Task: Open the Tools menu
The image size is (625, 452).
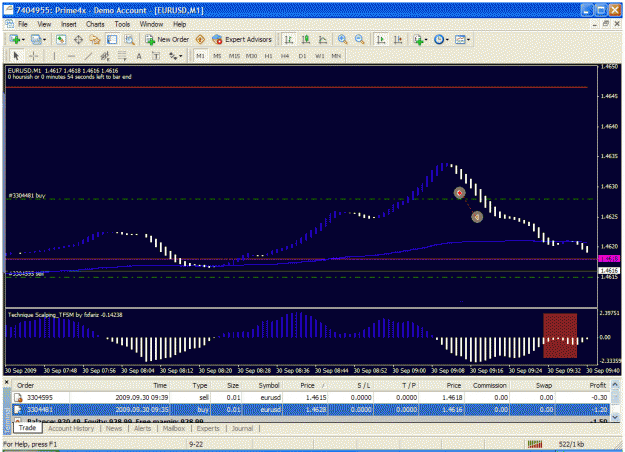Action: click(122, 24)
